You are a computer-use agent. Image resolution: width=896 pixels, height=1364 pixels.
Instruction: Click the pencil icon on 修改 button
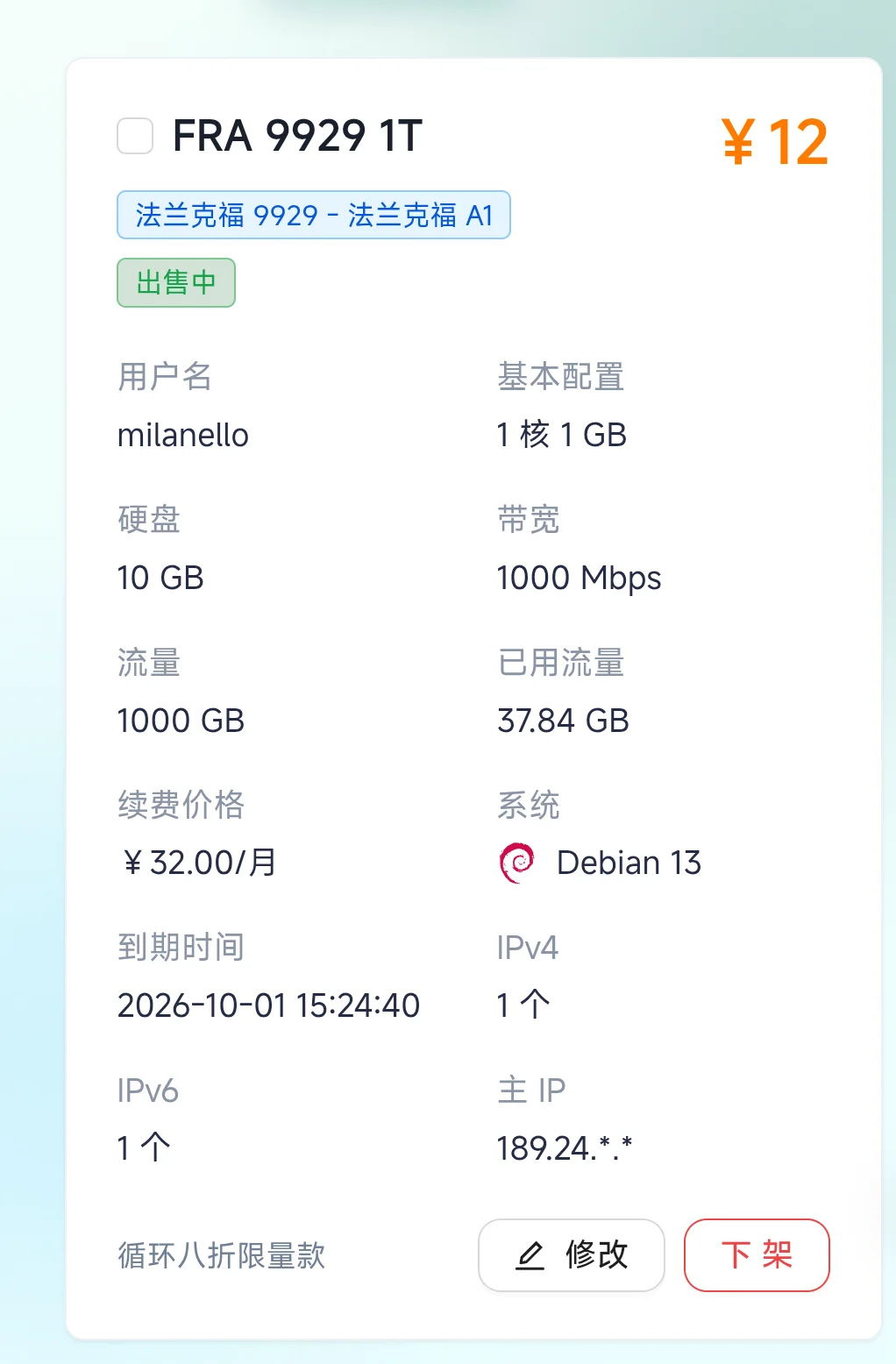(x=530, y=1255)
